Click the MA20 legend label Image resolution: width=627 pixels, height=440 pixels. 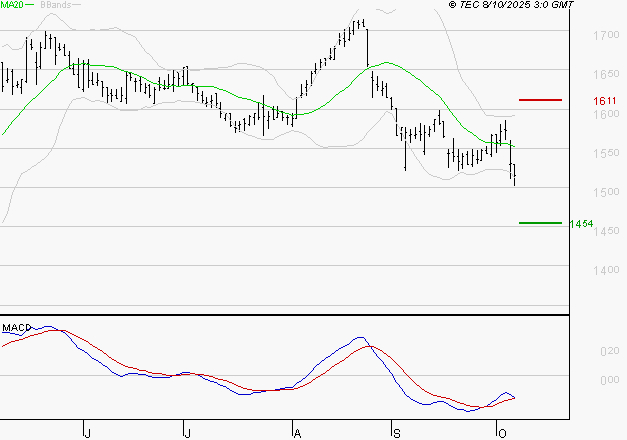[x=12, y=5]
